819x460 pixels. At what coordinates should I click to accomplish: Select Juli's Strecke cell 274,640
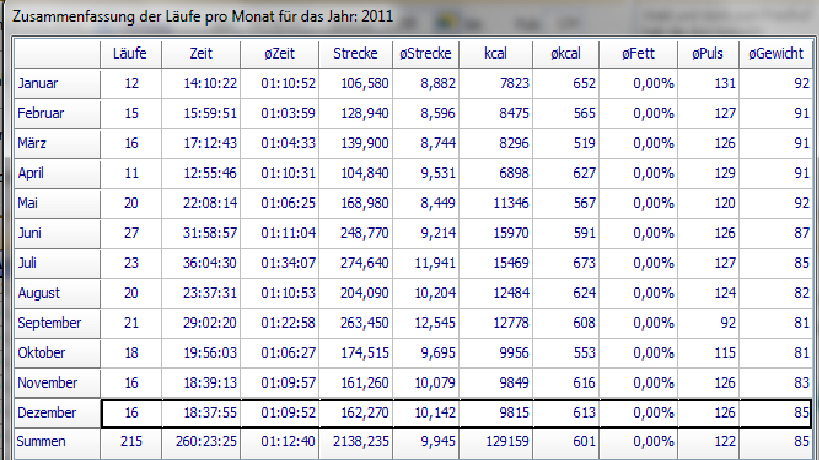click(355, 263)
